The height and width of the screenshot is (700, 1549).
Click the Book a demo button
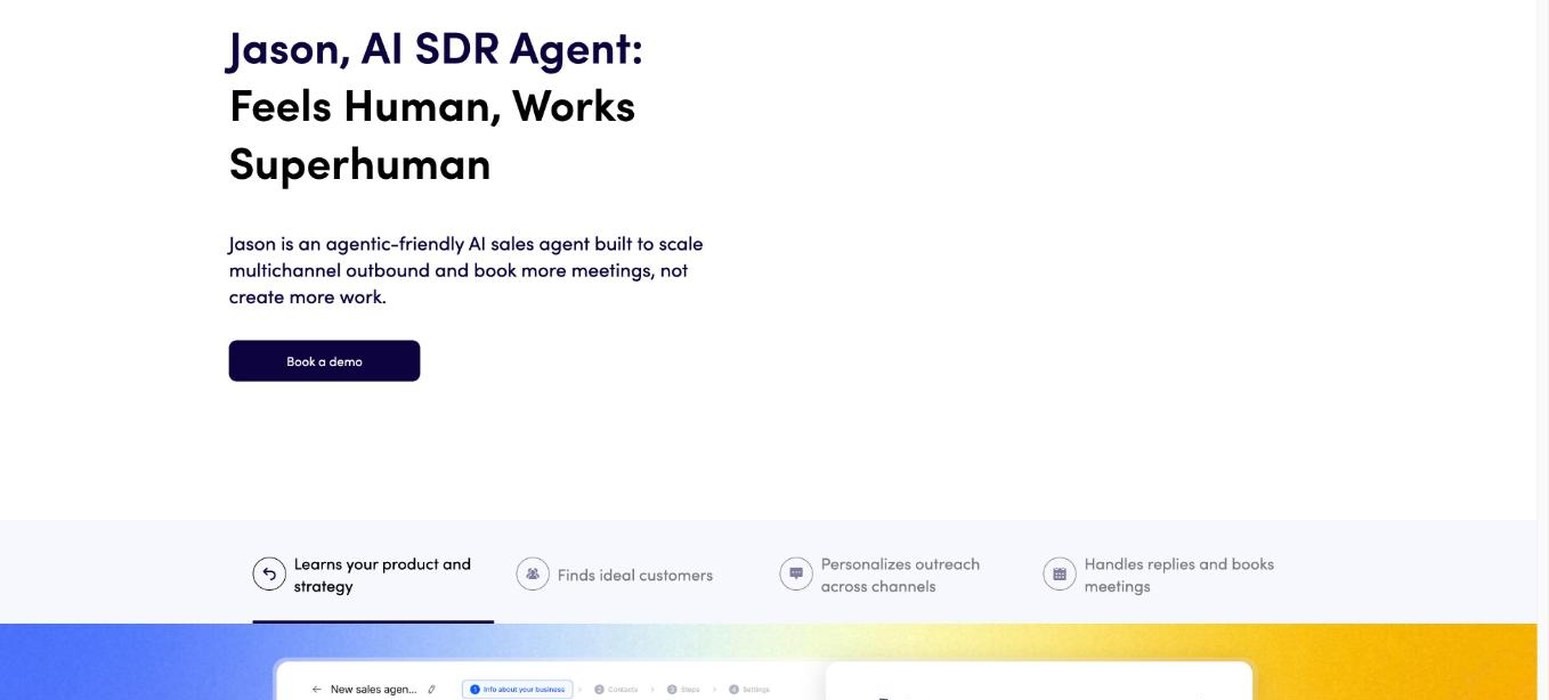pyautogui.click(x=324, y=361)
